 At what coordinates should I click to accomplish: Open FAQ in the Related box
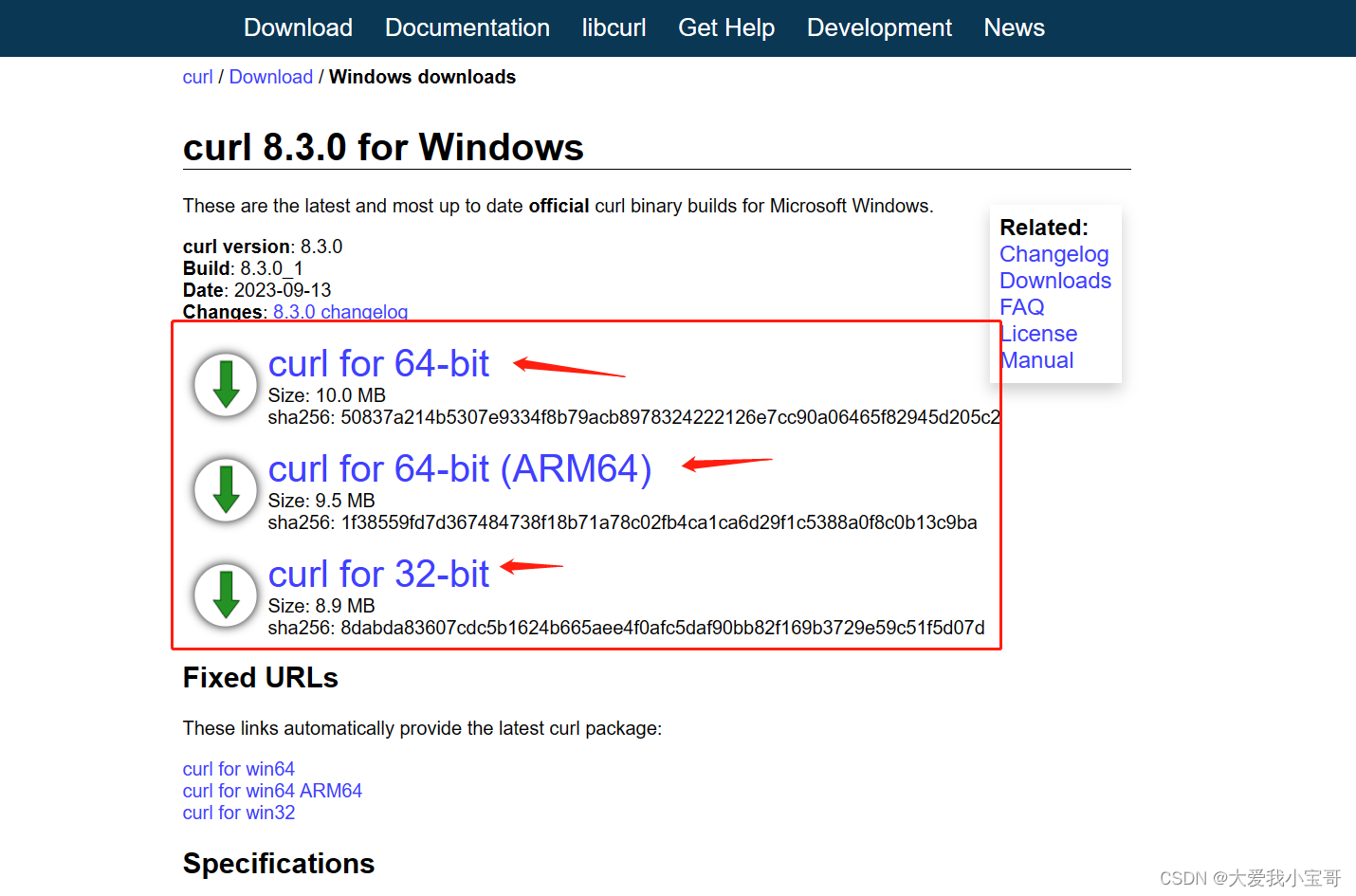[x=1021, y=307]
